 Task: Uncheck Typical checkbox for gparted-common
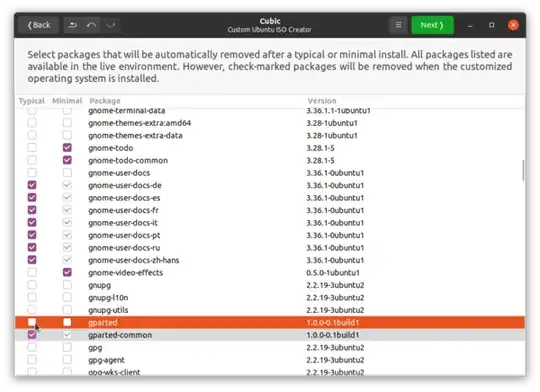32,334
